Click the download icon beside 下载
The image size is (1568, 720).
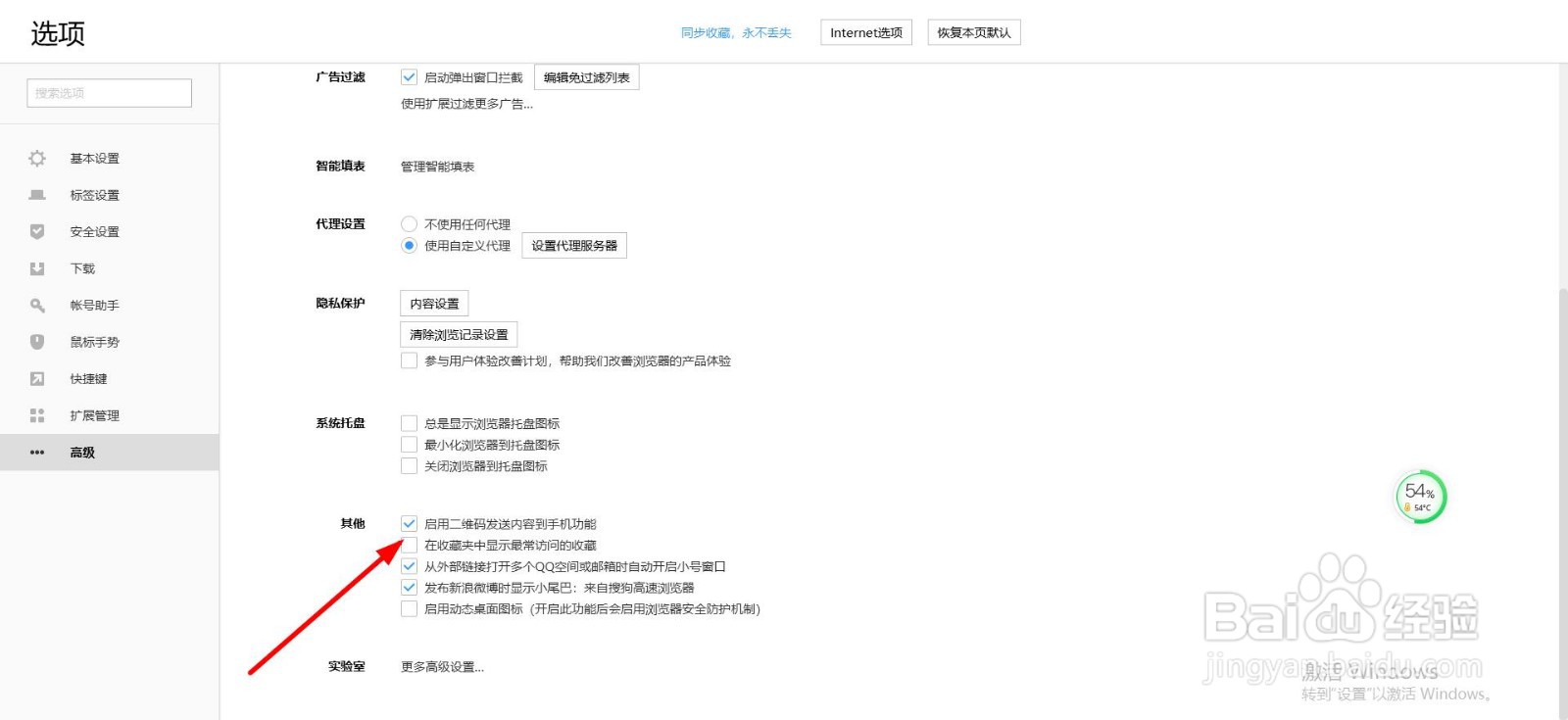(x=37, y=268)
